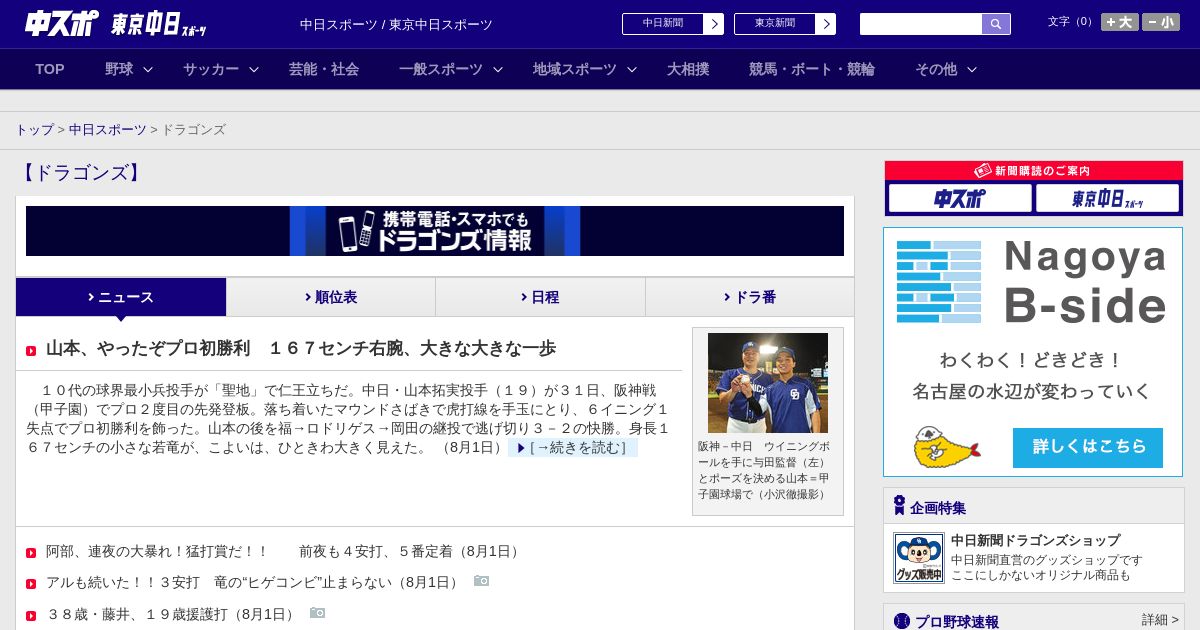Click 詳細 > link in プロ野球速報
The height and width of the screenshot is (630, 1200).
1160,620
